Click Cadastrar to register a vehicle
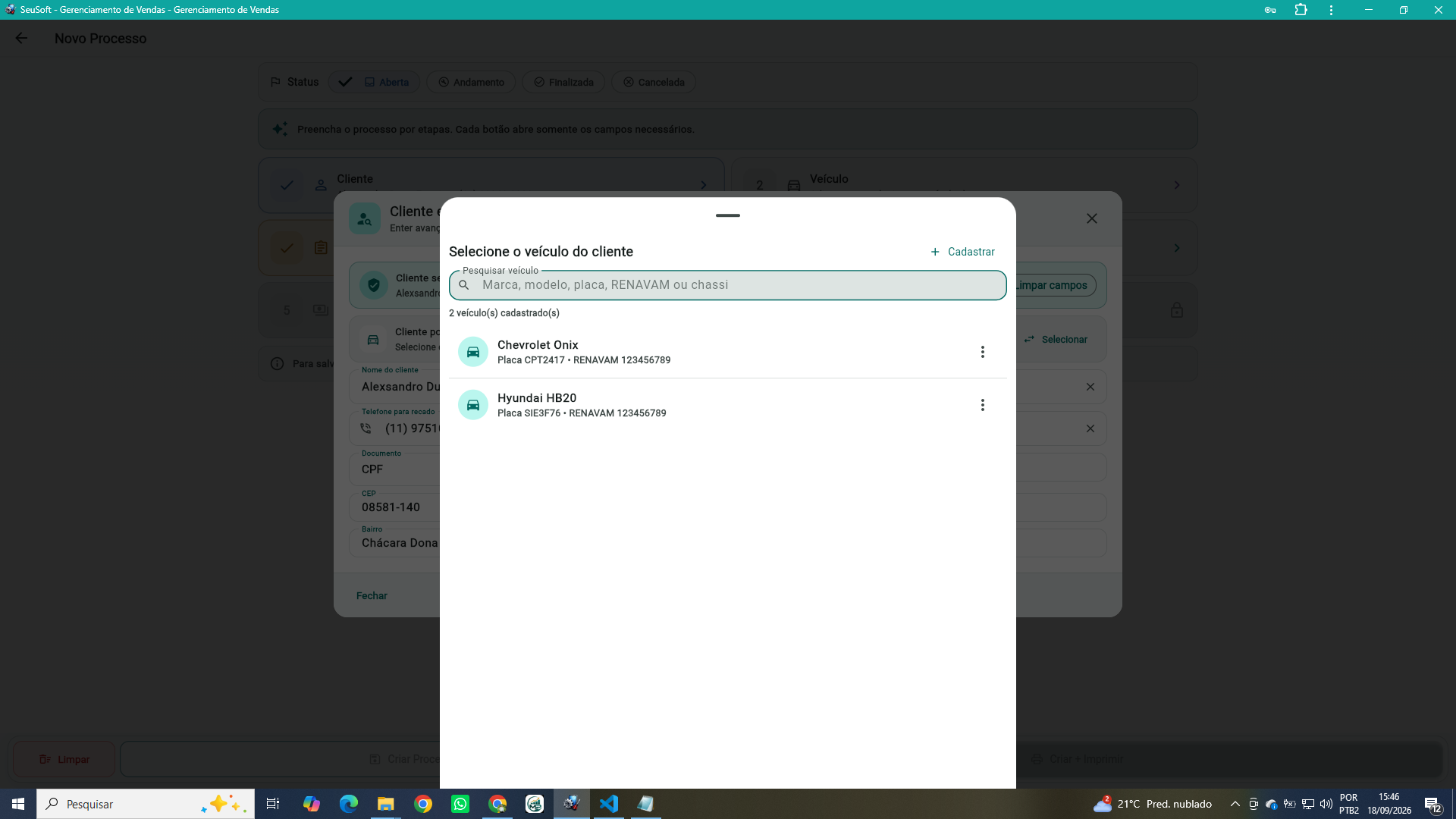This screenshot has width=1456, height=819. (962, 252)
